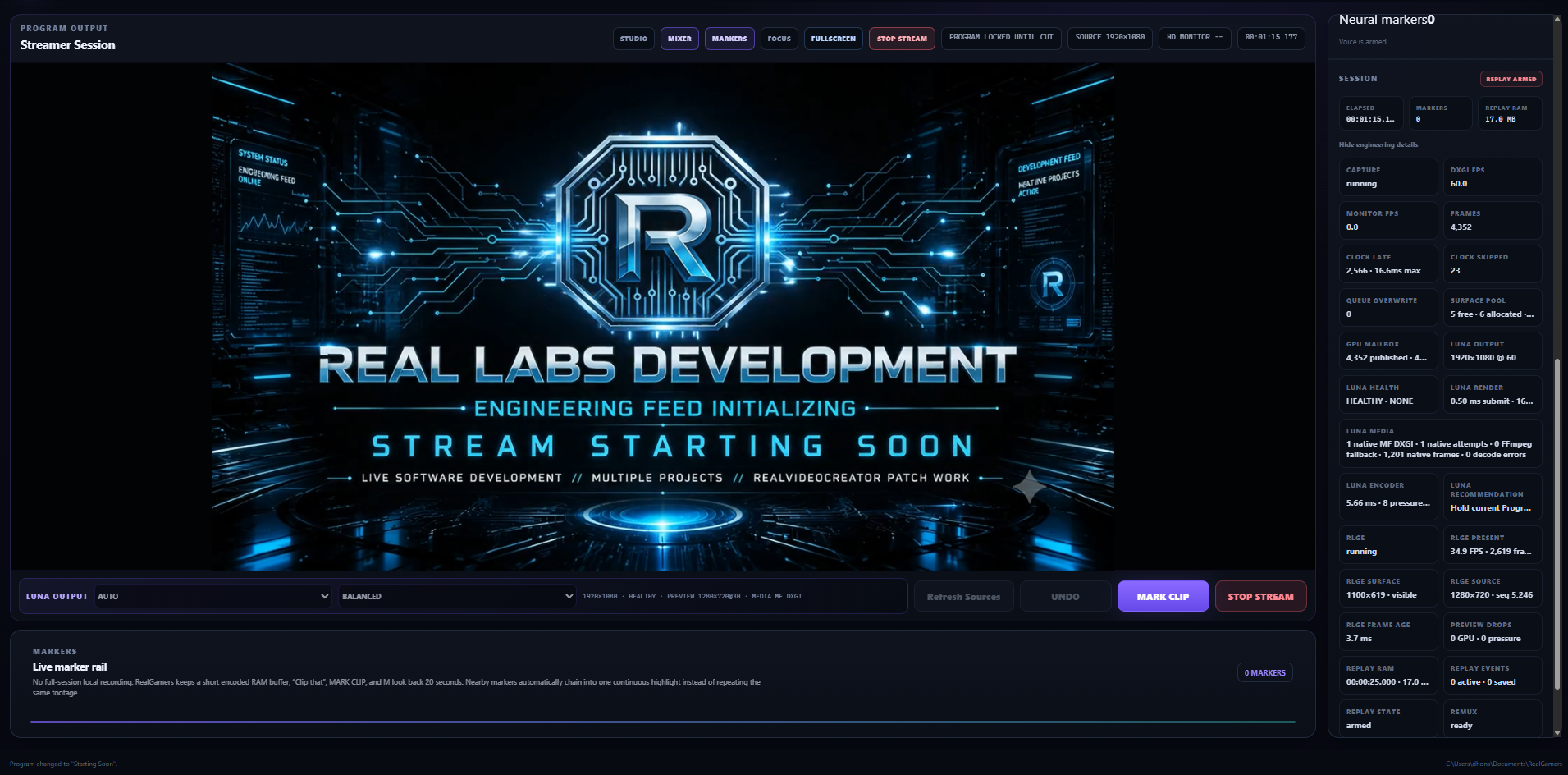Toggle the MARKERS panel button
The image size is (1568, 775).
[729, 39]
